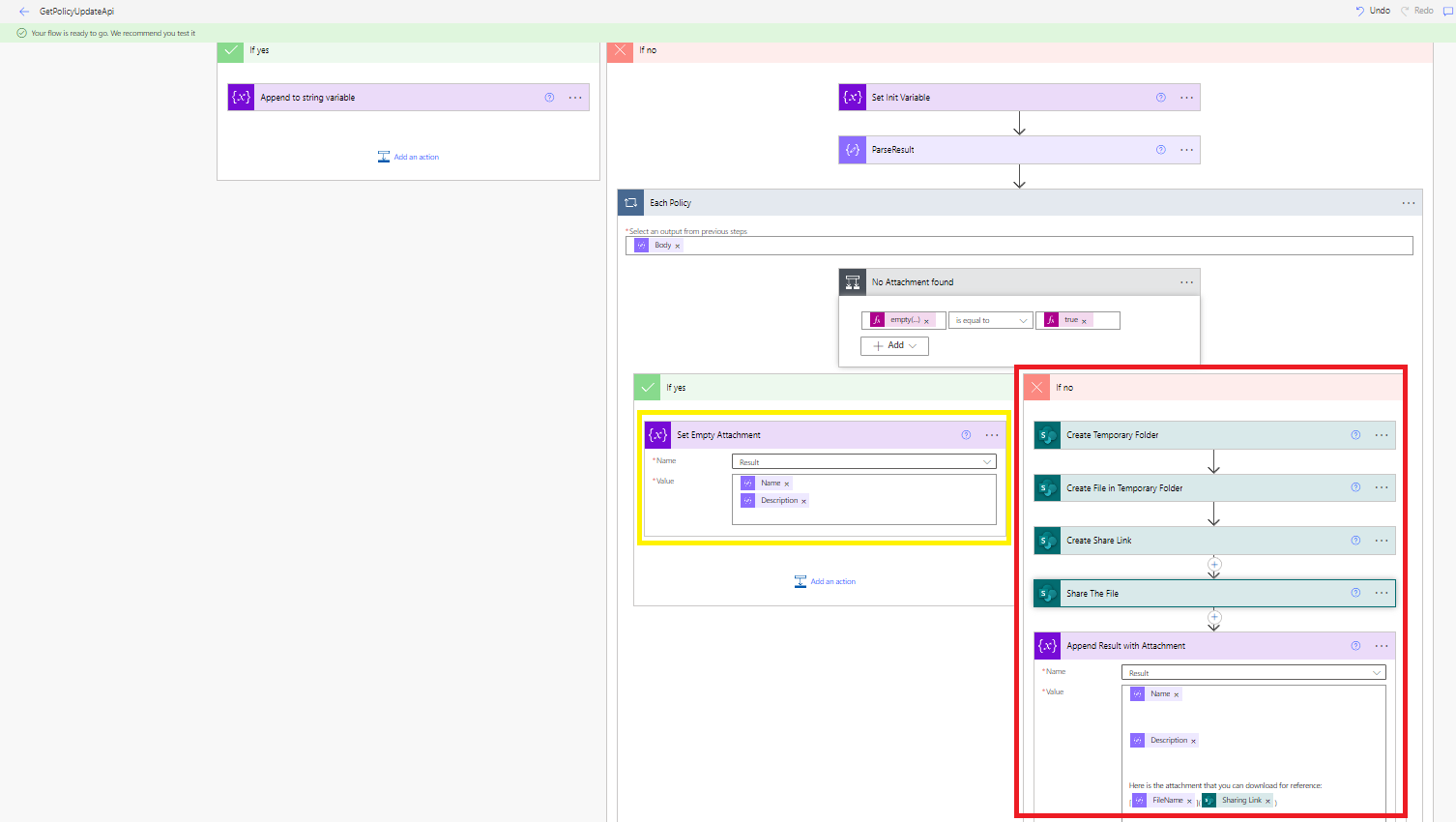
Task: Remove the Description token in Set Empty Attachment
Action: [x=803, y=501]
